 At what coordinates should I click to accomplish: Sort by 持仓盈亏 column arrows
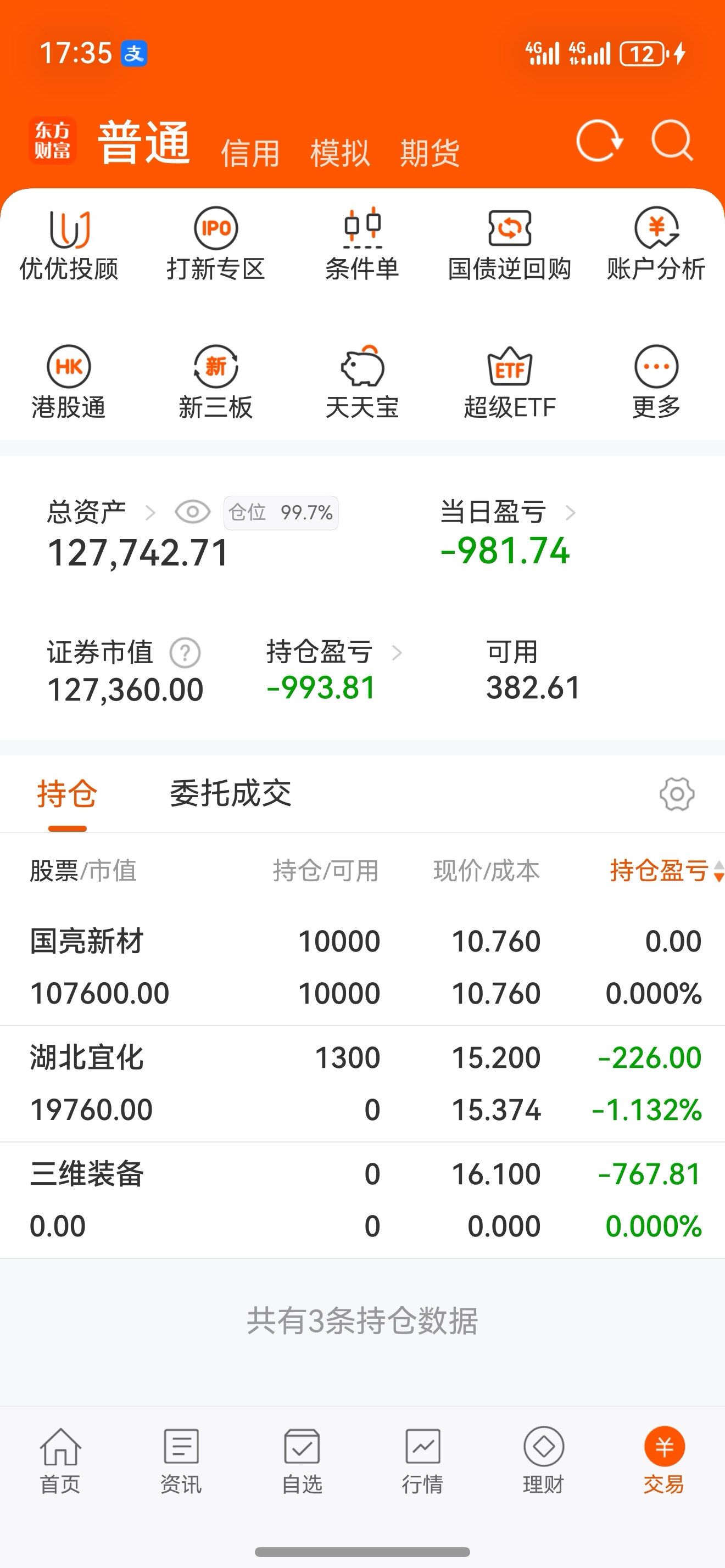(x=719, y=871)
